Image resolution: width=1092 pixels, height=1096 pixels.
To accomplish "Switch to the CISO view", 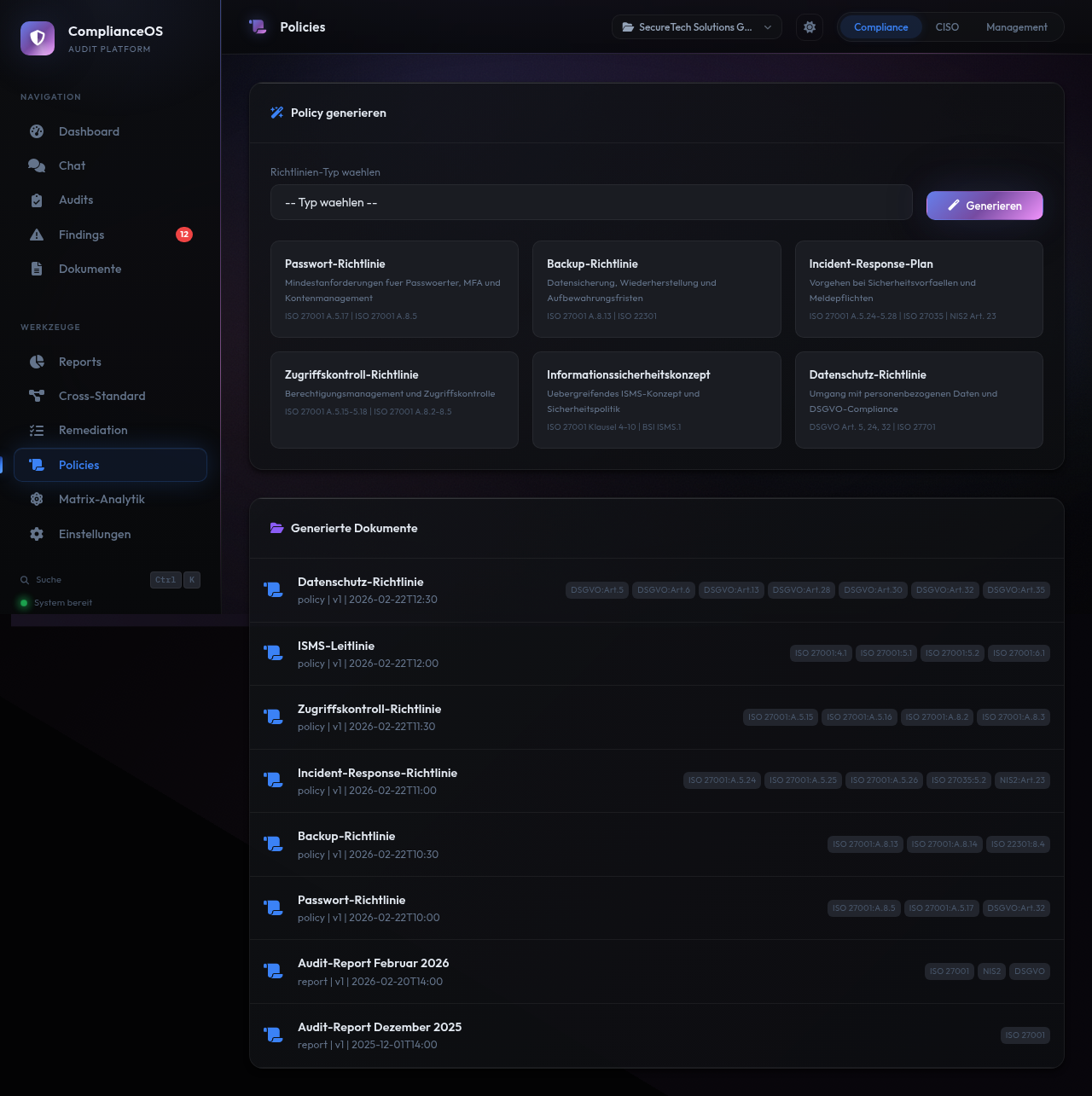I will pos(947,27).
